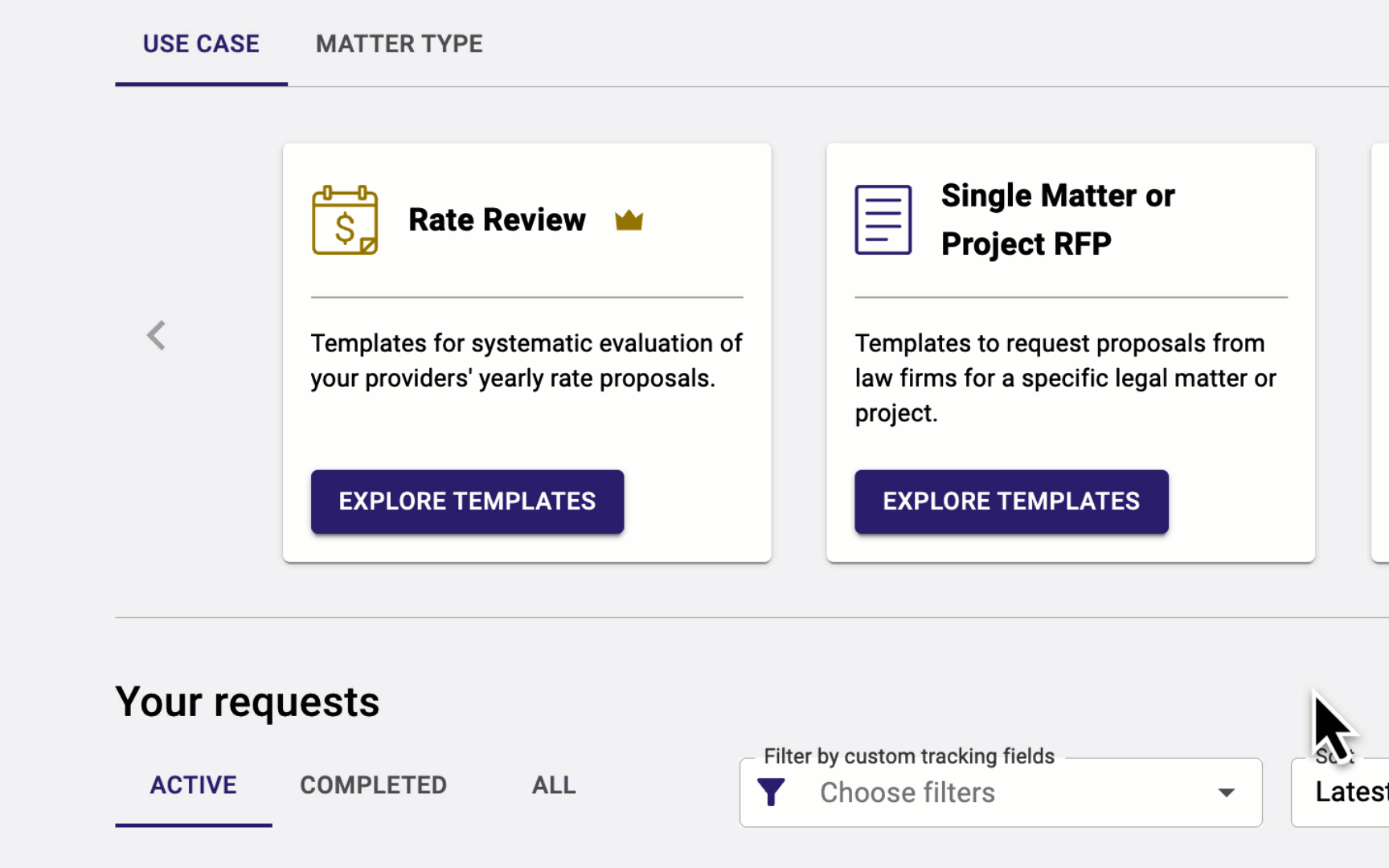Click the Rate Review calendar-dollar icon
Image resolution: width=1389 pixels, height=868 pixels.
coord(344,219)
